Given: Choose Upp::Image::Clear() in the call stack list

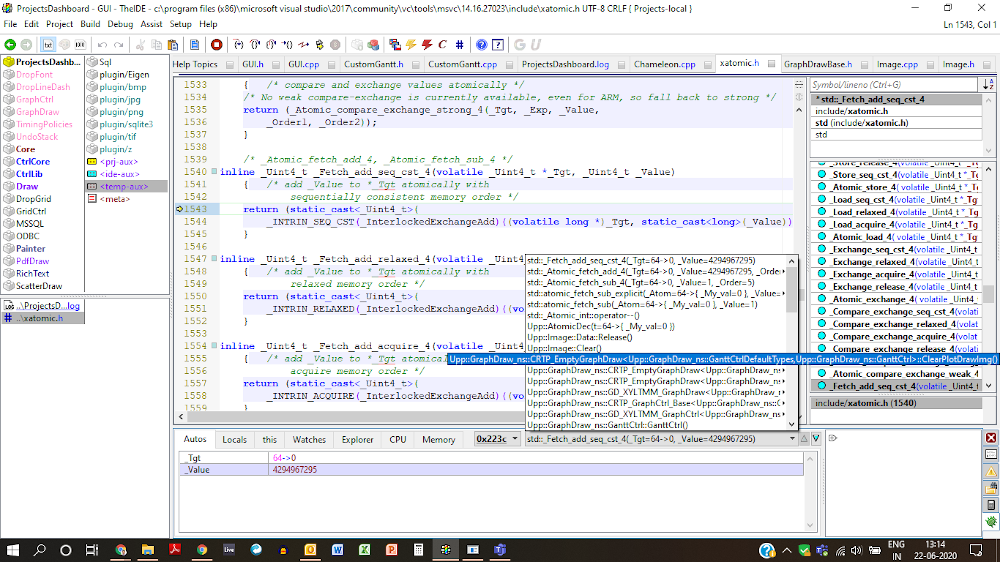Looking at the screenshot, I should pyautogui.click(x=566, y=348).
